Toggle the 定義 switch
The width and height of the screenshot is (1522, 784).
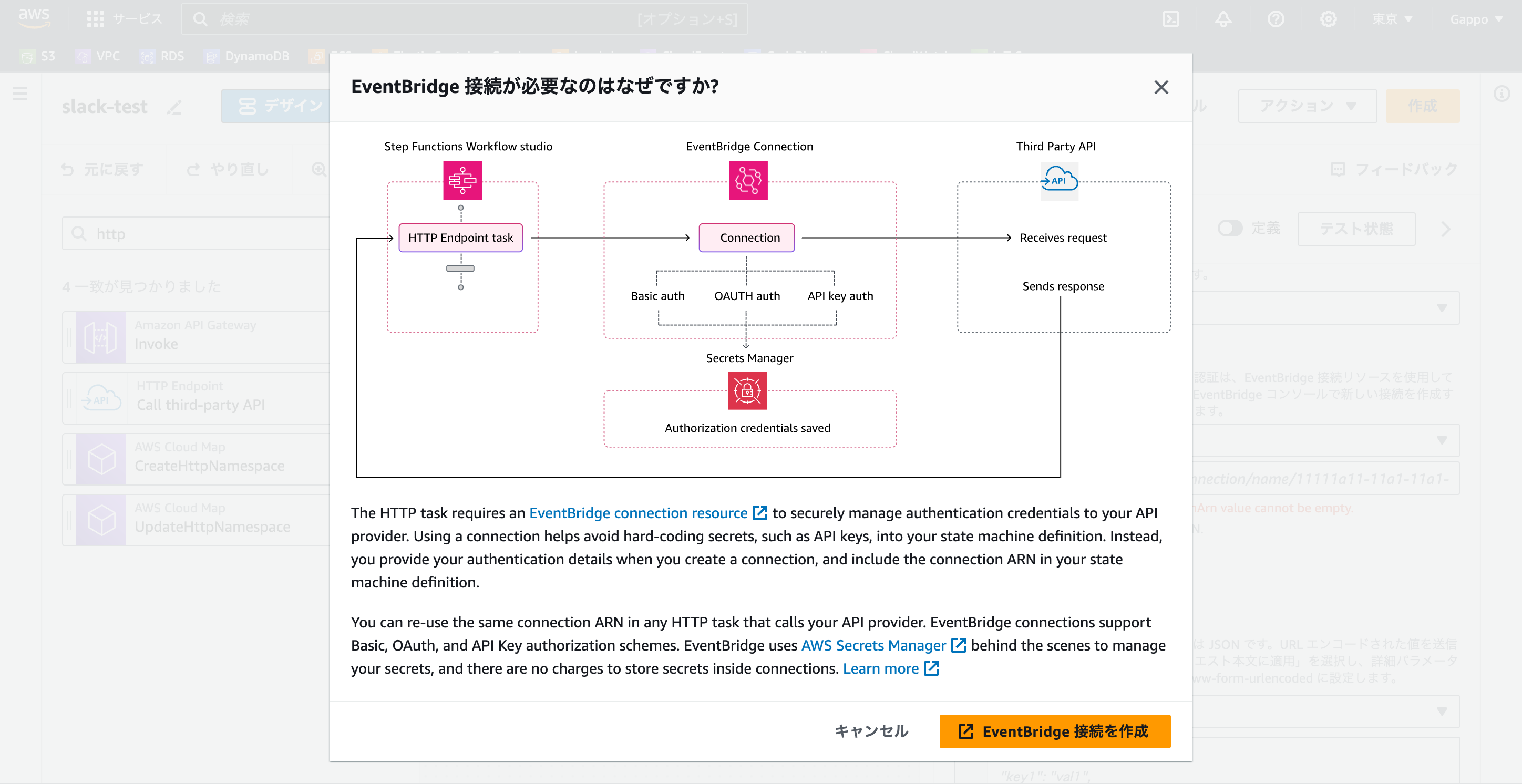pos(1230,228)
